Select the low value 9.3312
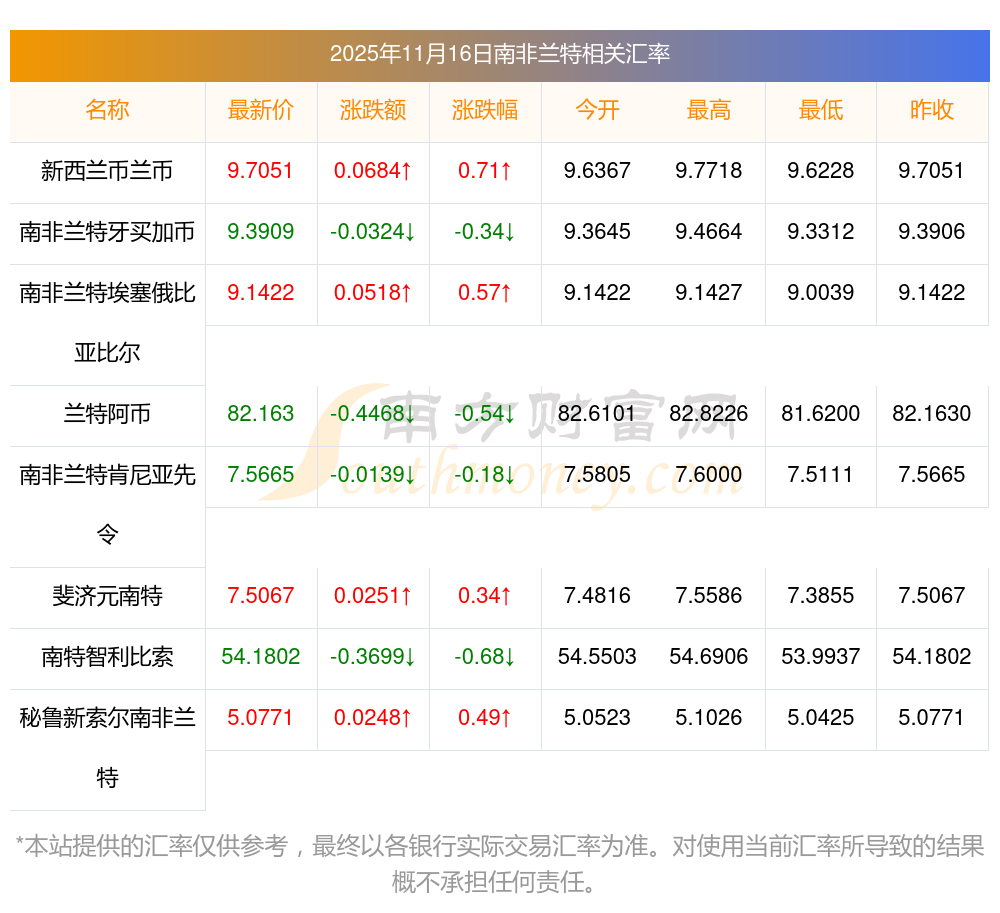Viewport: 1000px width, 913px height. (821, 231)
